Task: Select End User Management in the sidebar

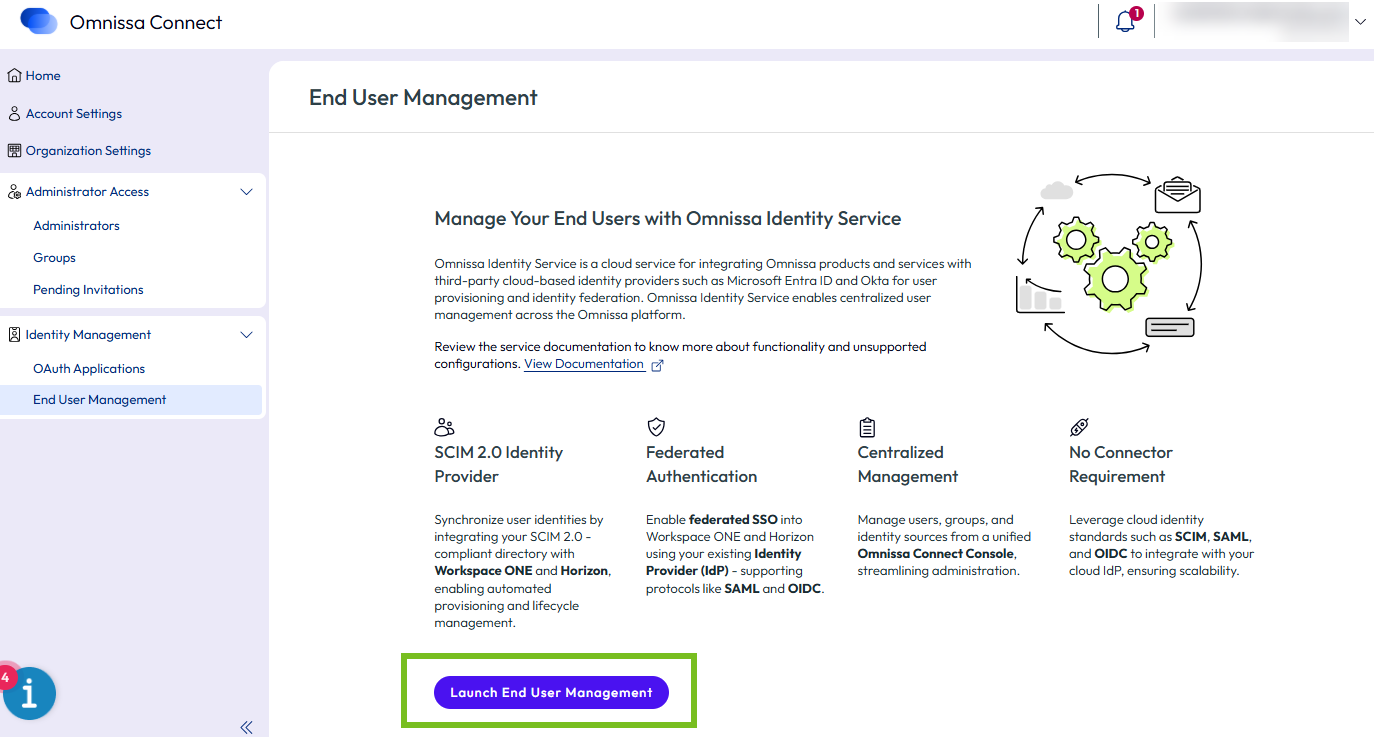Action: 131,400
